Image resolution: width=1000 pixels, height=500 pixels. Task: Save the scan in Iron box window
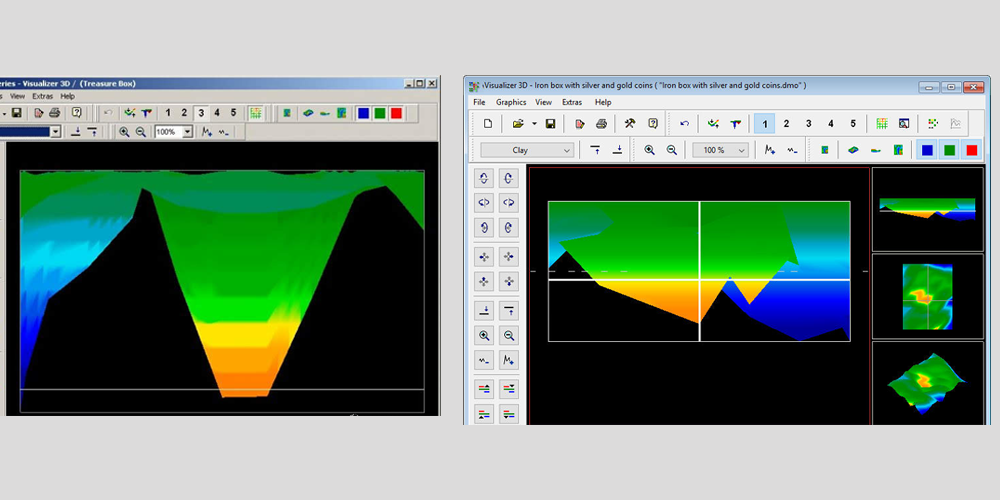click(550, 124)
